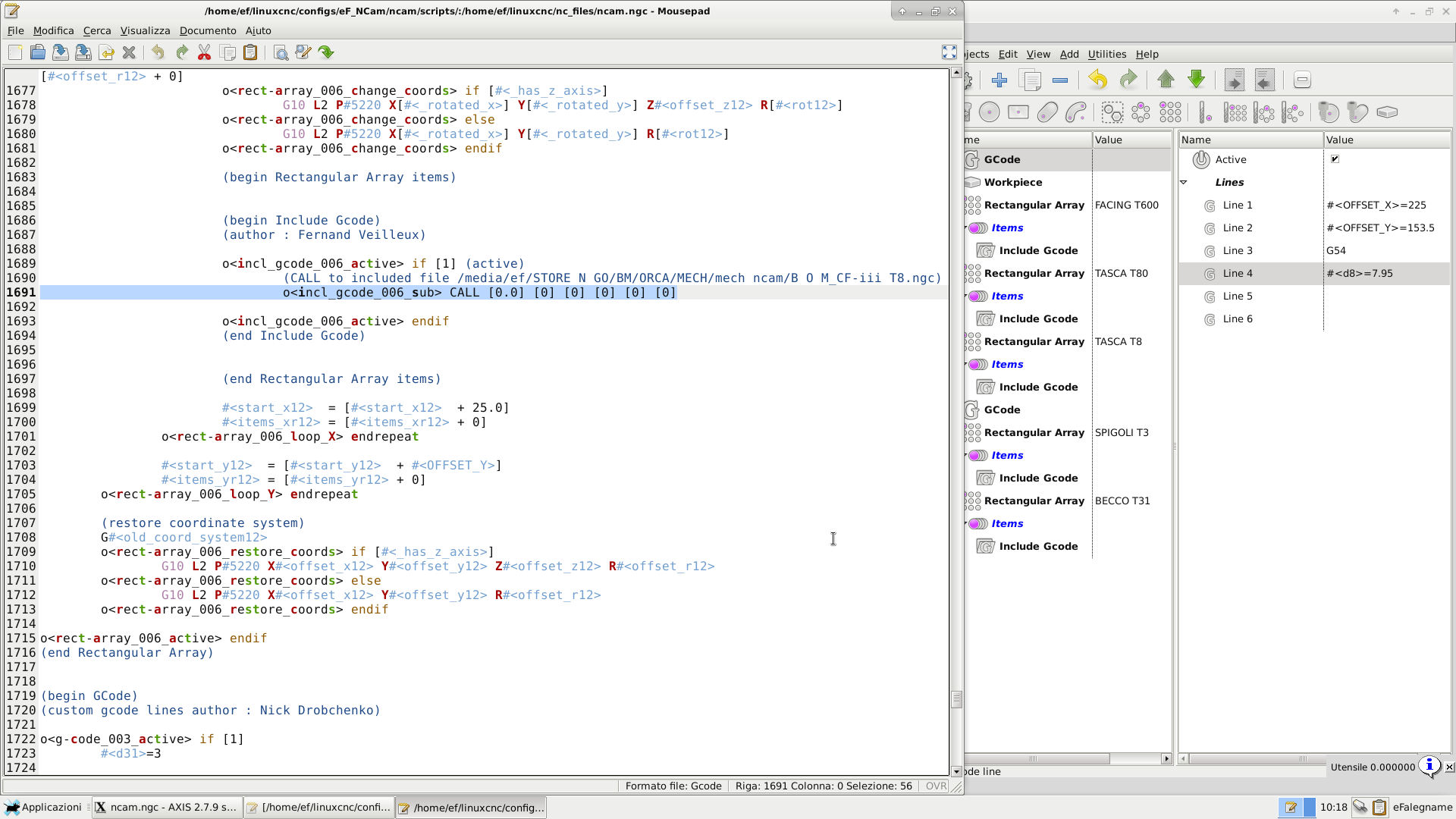The width and height of the screenshot is (1456, 819).
Task: Add workpiece block feature in NCam
Action: (x=1387, y=112)
